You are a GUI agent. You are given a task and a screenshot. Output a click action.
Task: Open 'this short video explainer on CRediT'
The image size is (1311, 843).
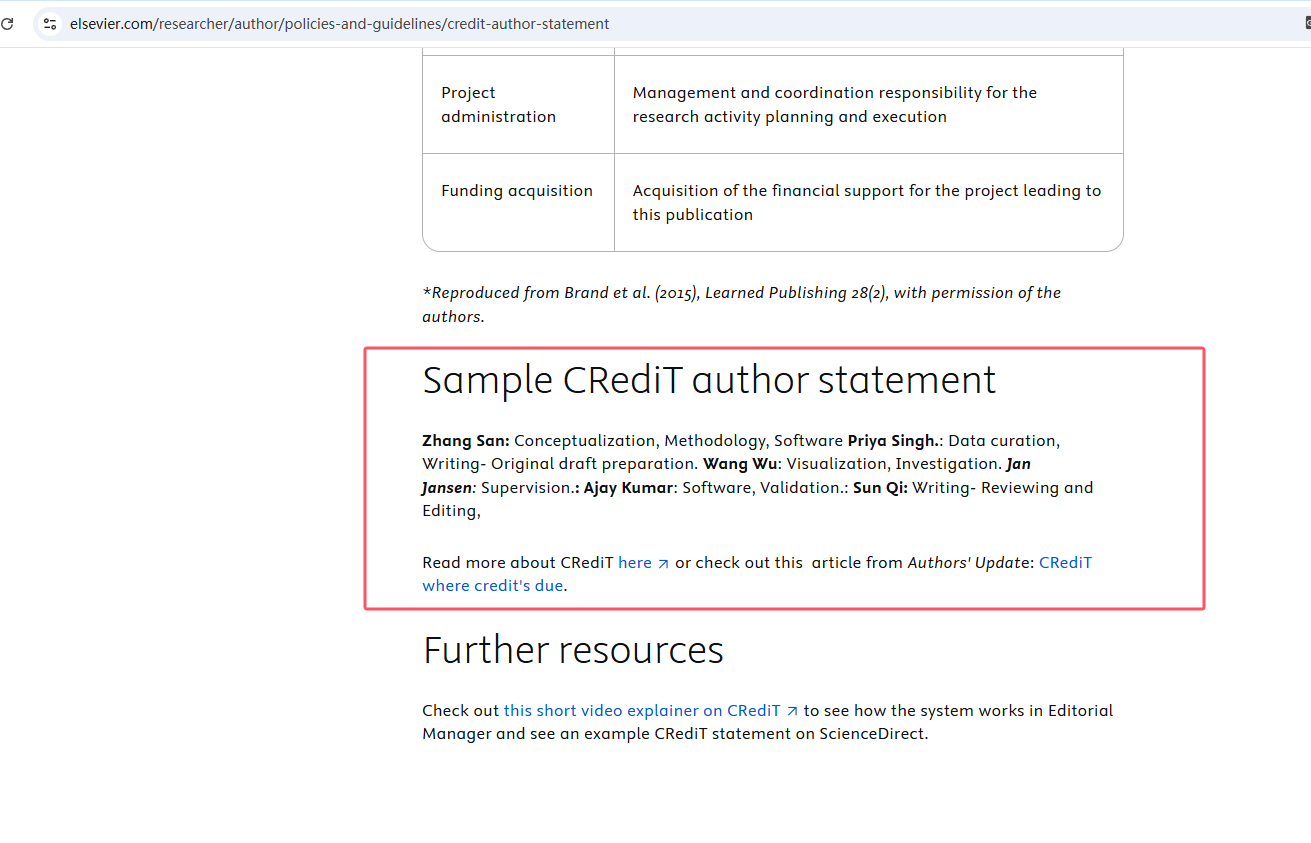click(641, 710)
